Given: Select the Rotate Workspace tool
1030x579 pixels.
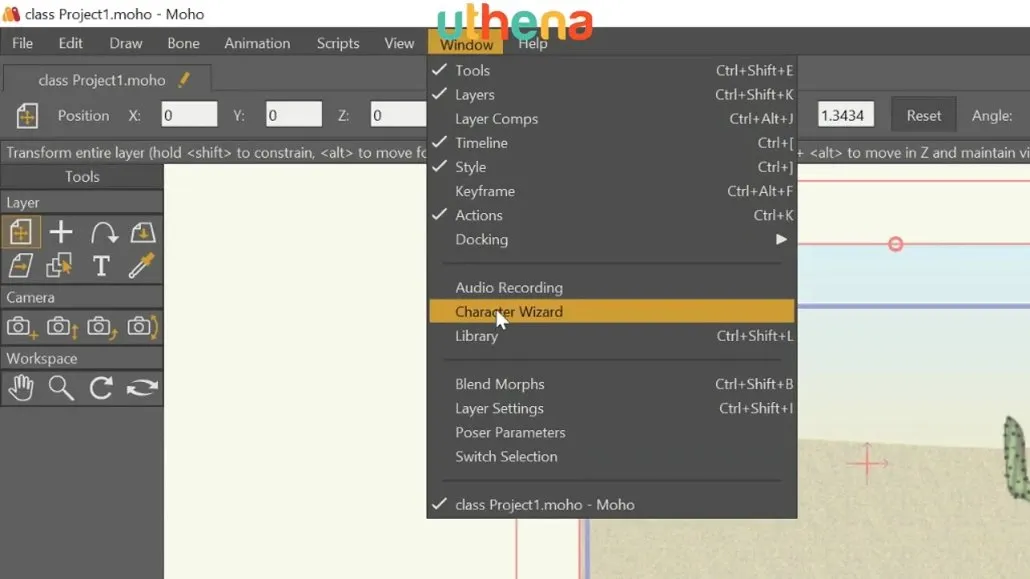Looking at the screenshot, I should tap(101, 388).
